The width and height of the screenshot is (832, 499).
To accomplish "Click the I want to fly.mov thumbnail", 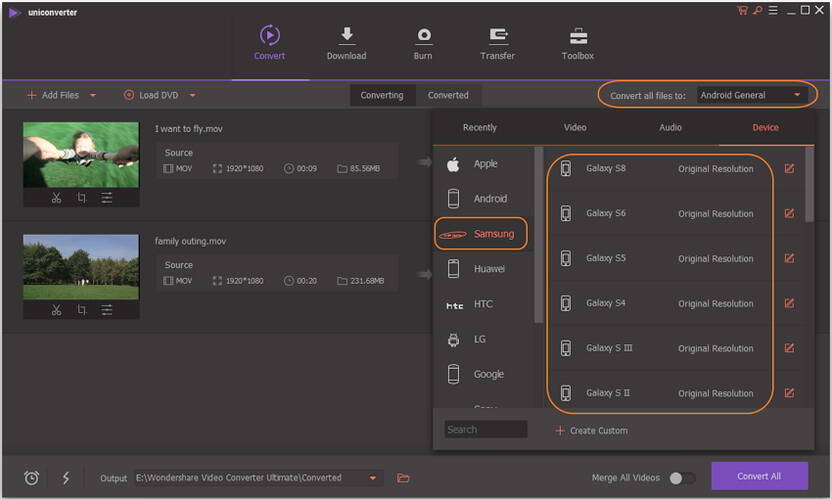I will click(x=81, y=154).
